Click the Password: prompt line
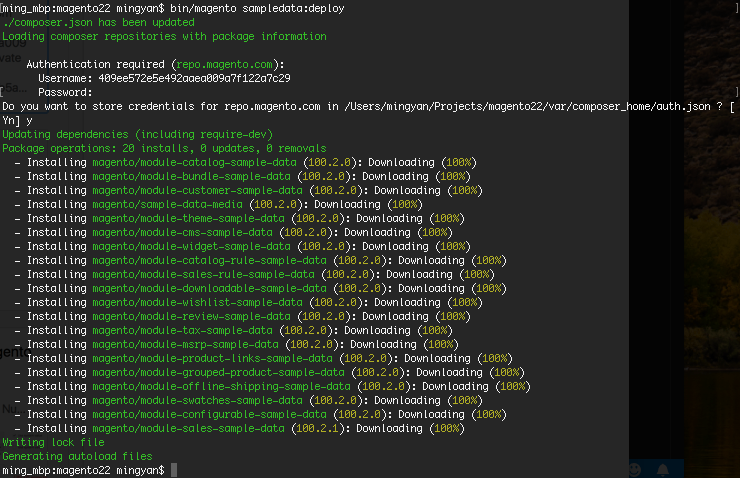The image size is (740, 478). pos(65,92)
